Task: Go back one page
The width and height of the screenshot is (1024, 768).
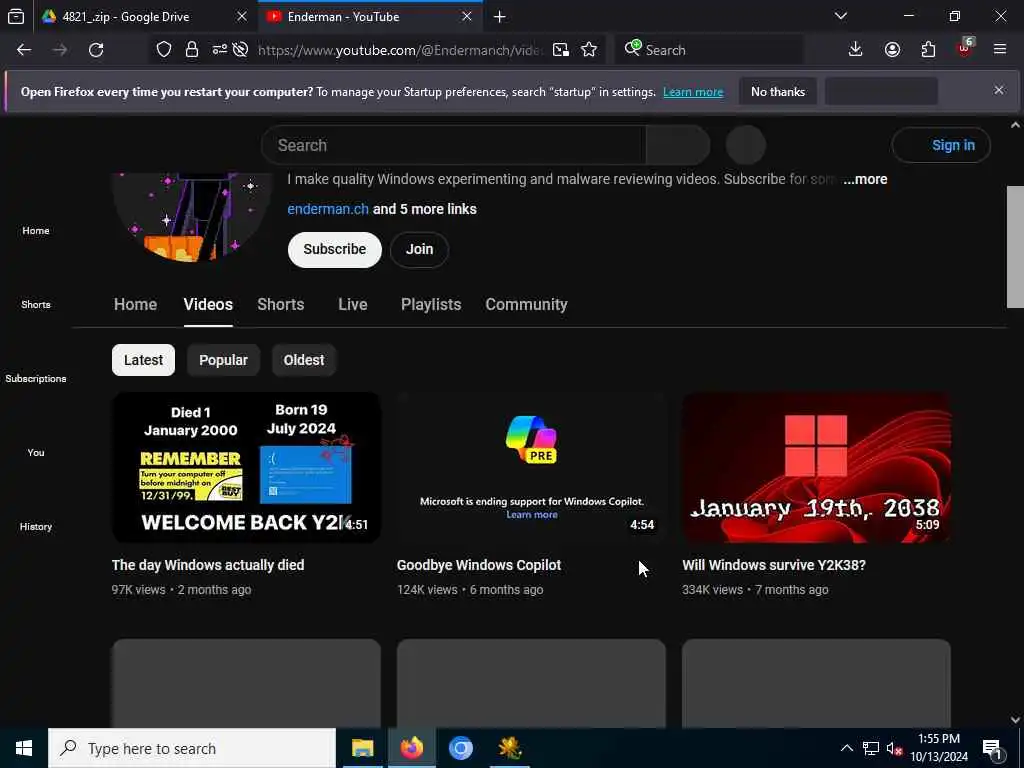Action: (24, 50)
